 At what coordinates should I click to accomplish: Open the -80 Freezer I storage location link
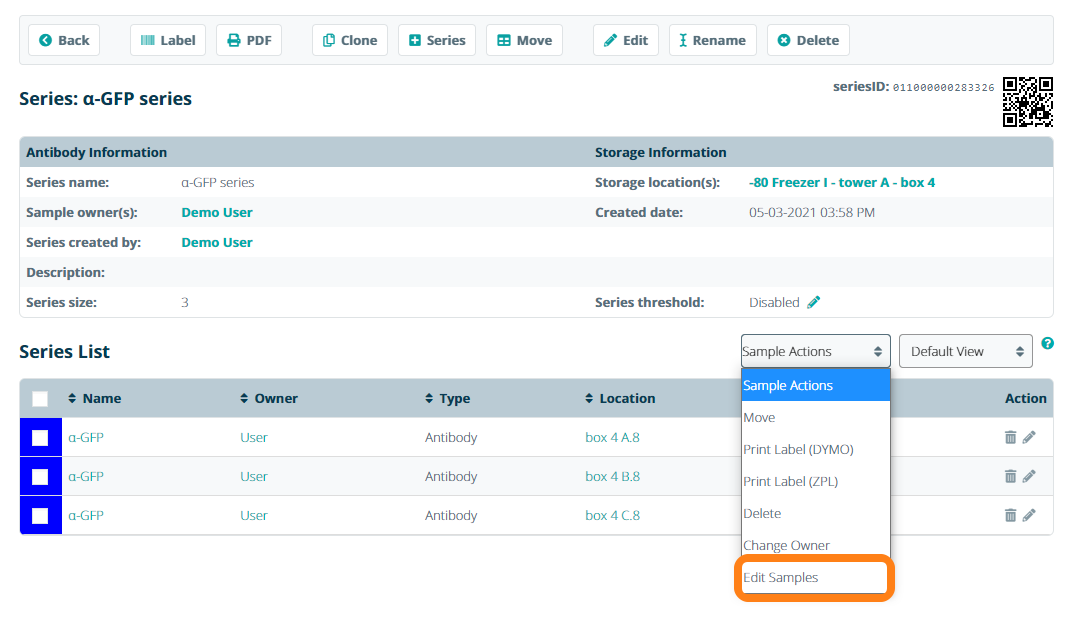[842, 182]
